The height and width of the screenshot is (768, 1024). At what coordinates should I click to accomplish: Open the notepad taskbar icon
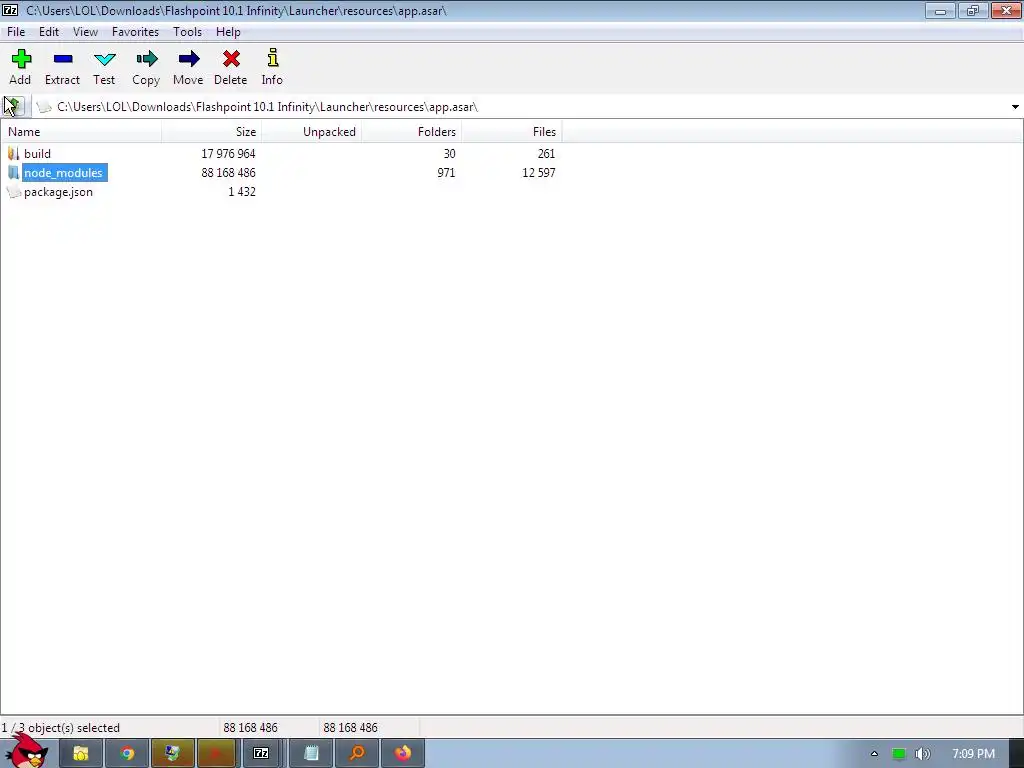tap(312, 754)
